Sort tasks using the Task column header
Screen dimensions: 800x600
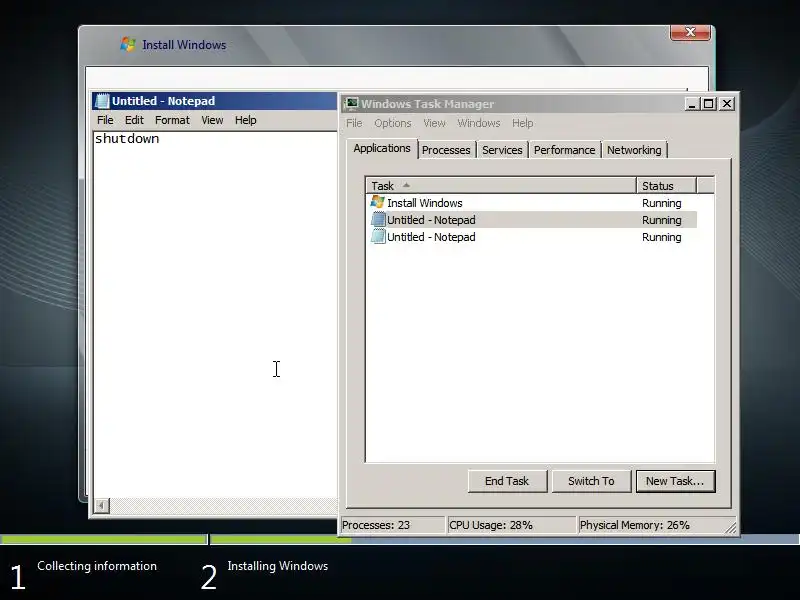coord(501,186)
